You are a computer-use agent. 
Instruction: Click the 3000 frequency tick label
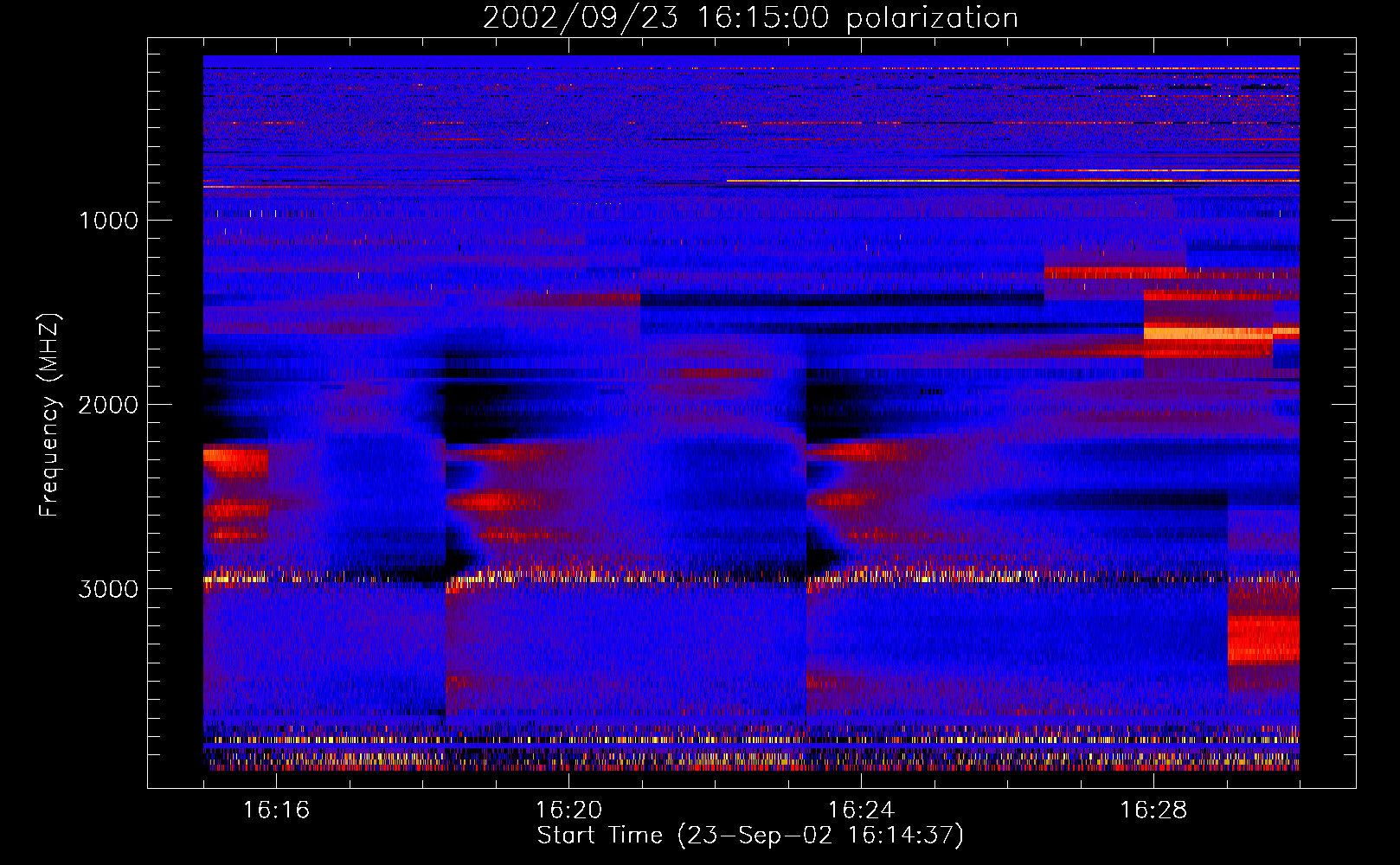coord(108,589)
